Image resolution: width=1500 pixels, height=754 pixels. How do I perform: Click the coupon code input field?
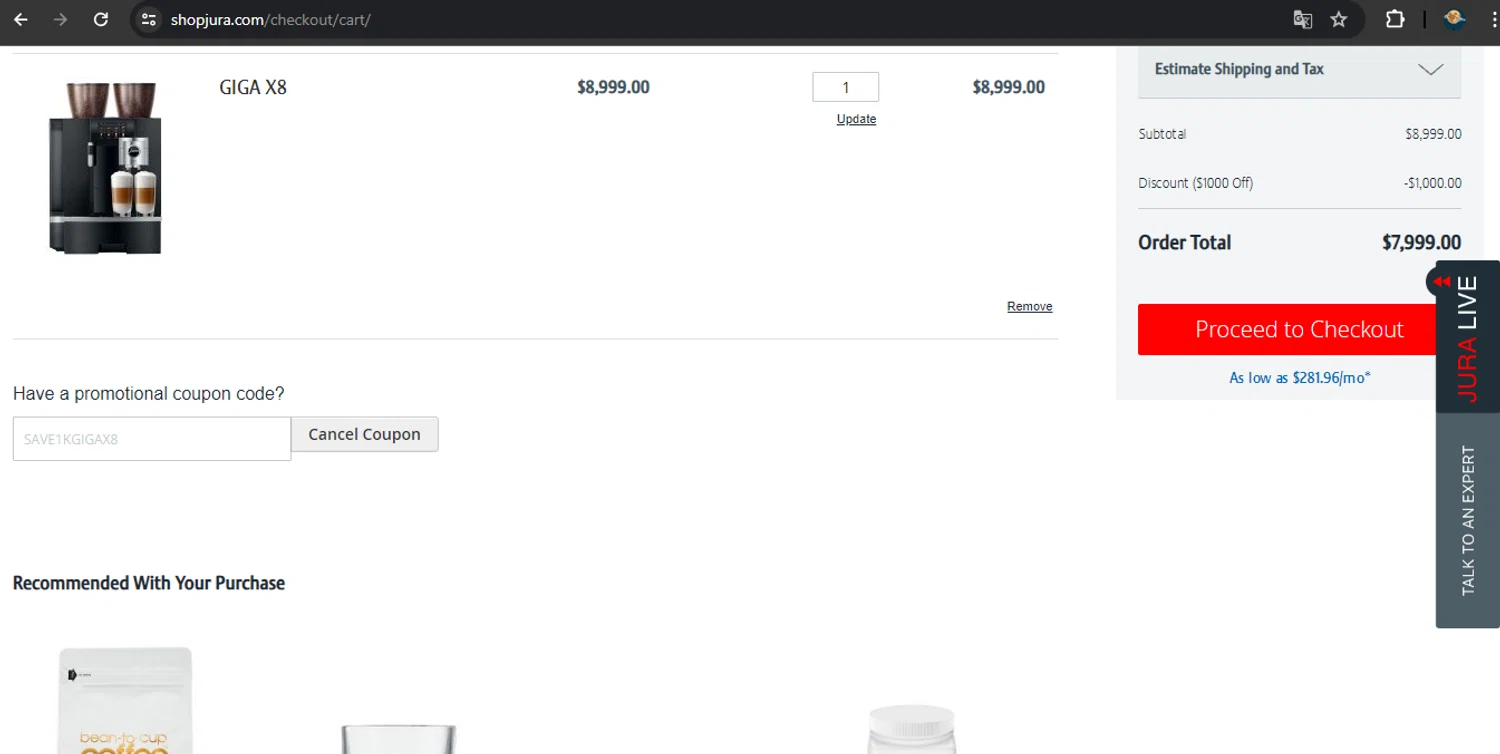[x=152, y=439]
